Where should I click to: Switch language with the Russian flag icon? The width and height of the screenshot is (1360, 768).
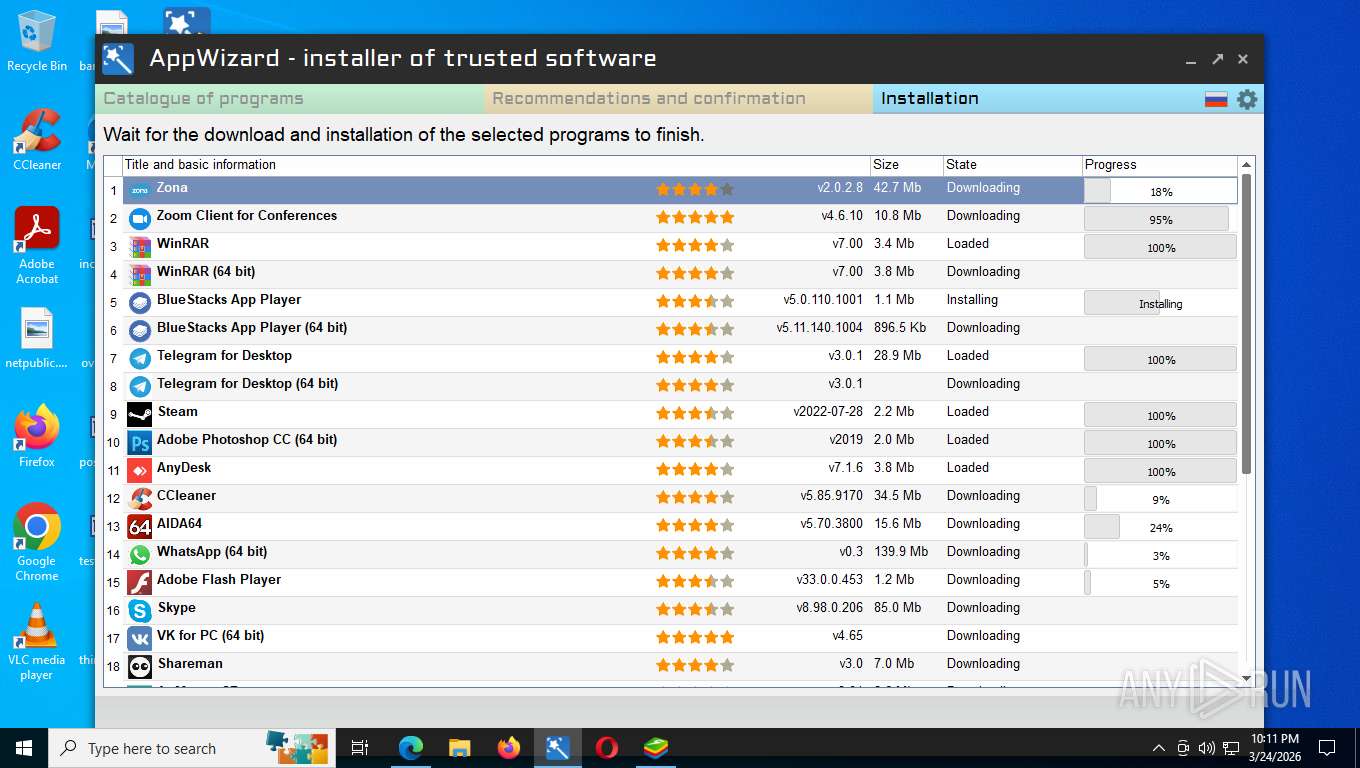click(1216, 99)
